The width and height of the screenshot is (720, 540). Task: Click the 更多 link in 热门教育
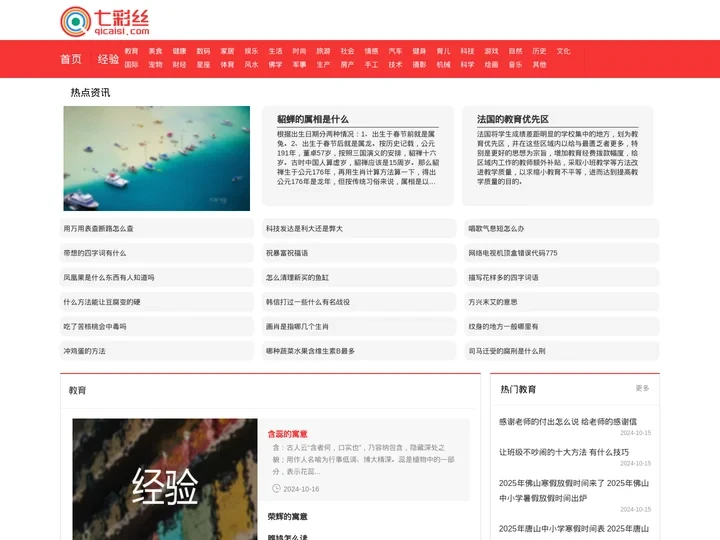[642, 388]
